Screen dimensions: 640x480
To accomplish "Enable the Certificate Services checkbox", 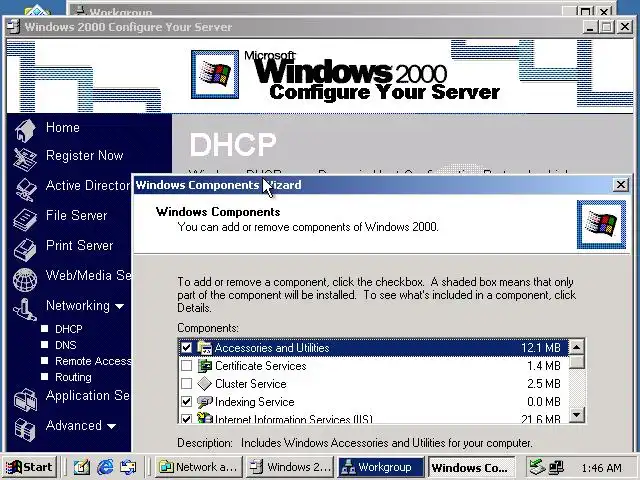I will pos(187,366).
